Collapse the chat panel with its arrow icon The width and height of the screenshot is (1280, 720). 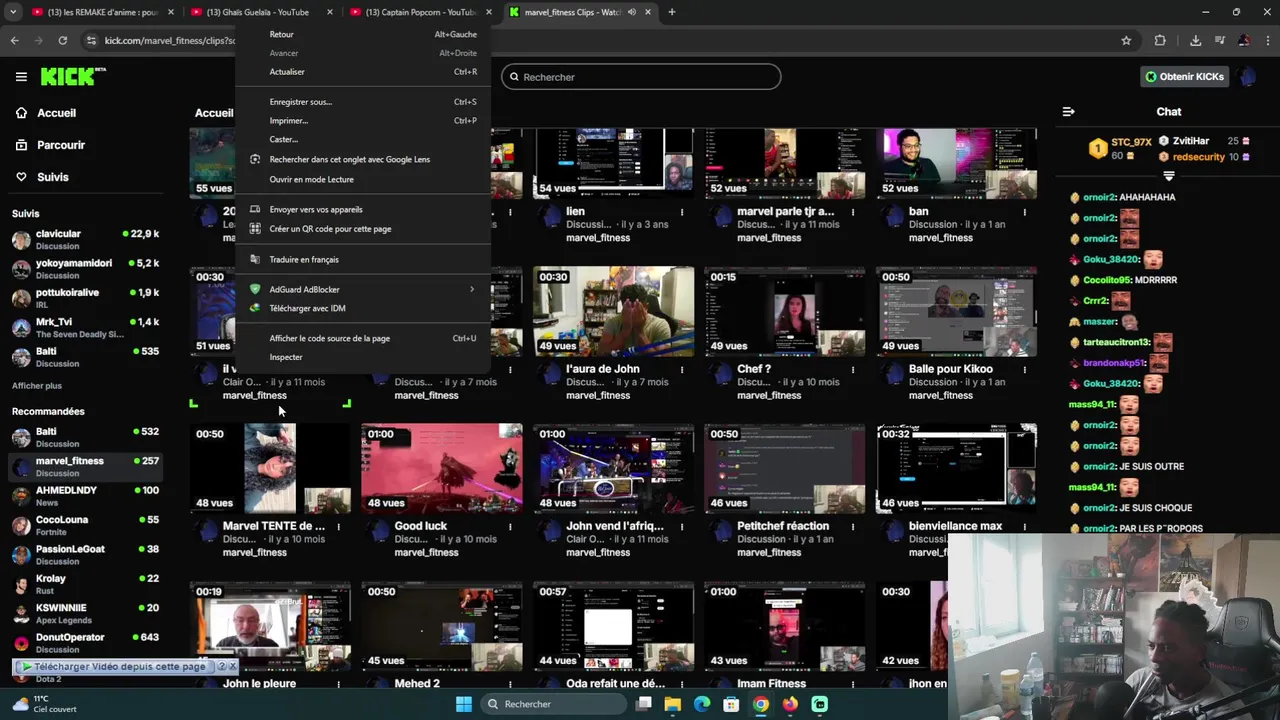tap(1068, 112)
